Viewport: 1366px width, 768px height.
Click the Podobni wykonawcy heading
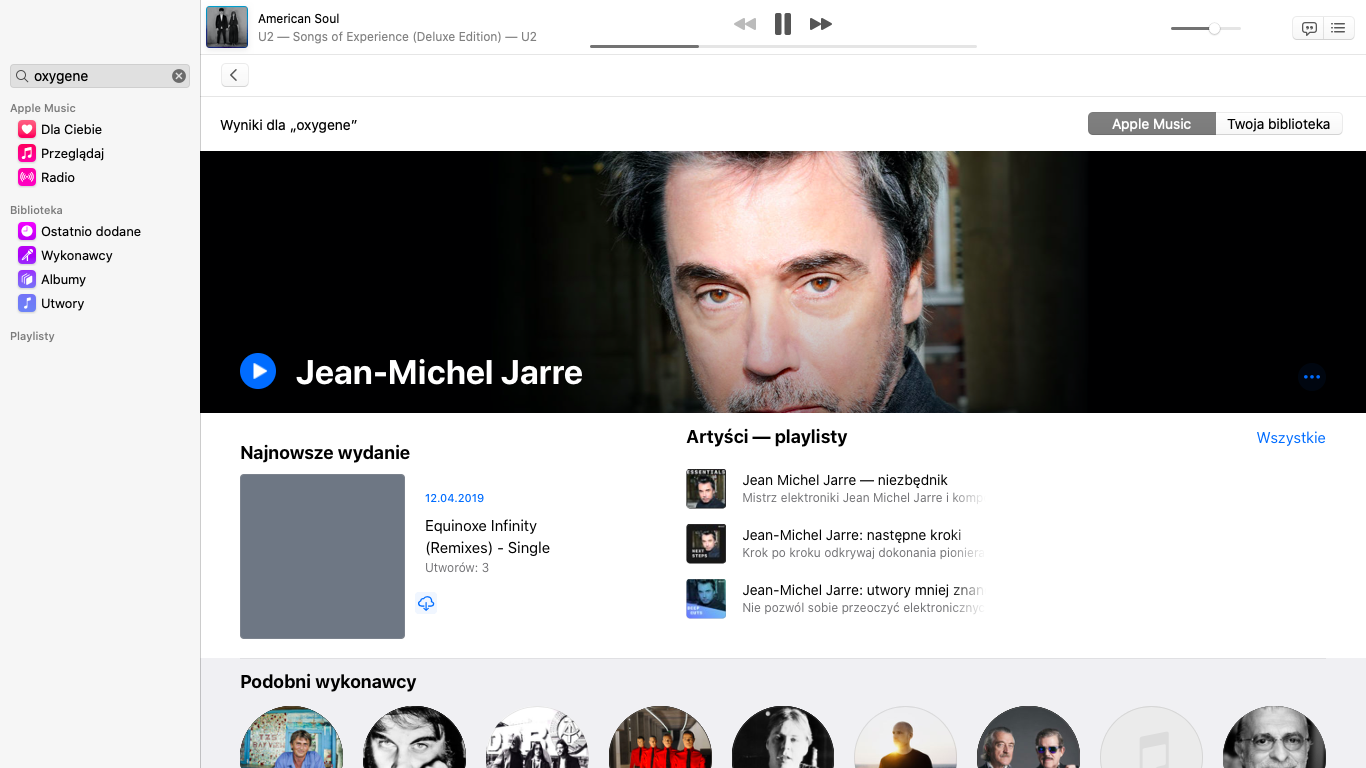(x=328, y=682)
